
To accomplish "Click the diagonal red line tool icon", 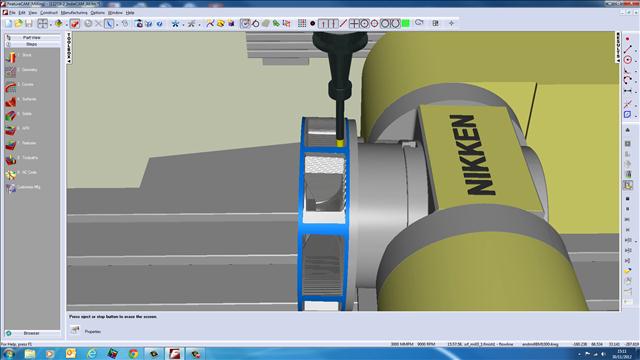I will point(343,23).
